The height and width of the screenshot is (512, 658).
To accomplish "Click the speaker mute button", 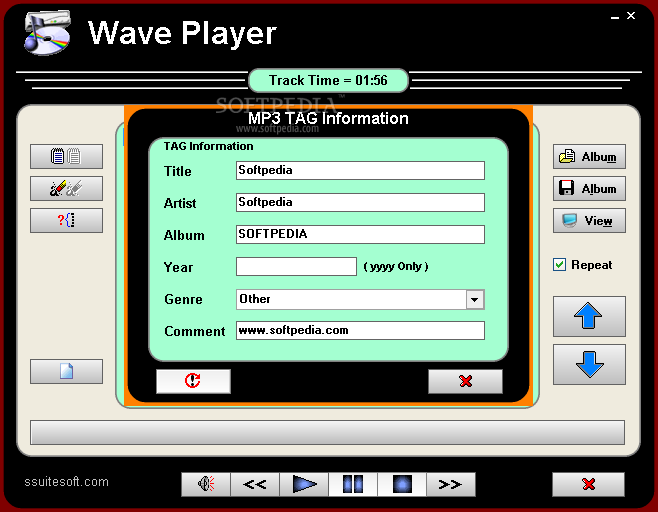I will (x=206, y=484).
